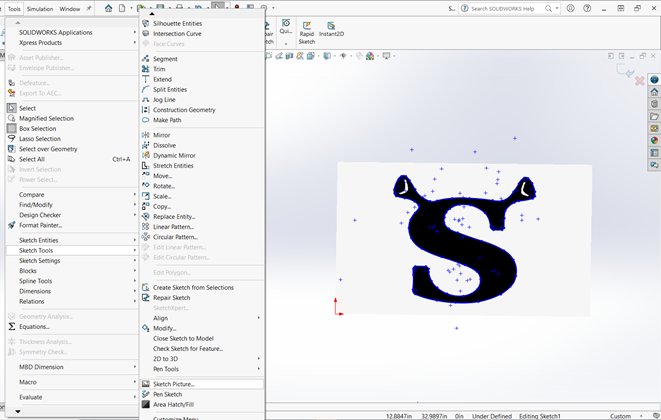Open the Dimensions submenu

(x=72, y=291)
